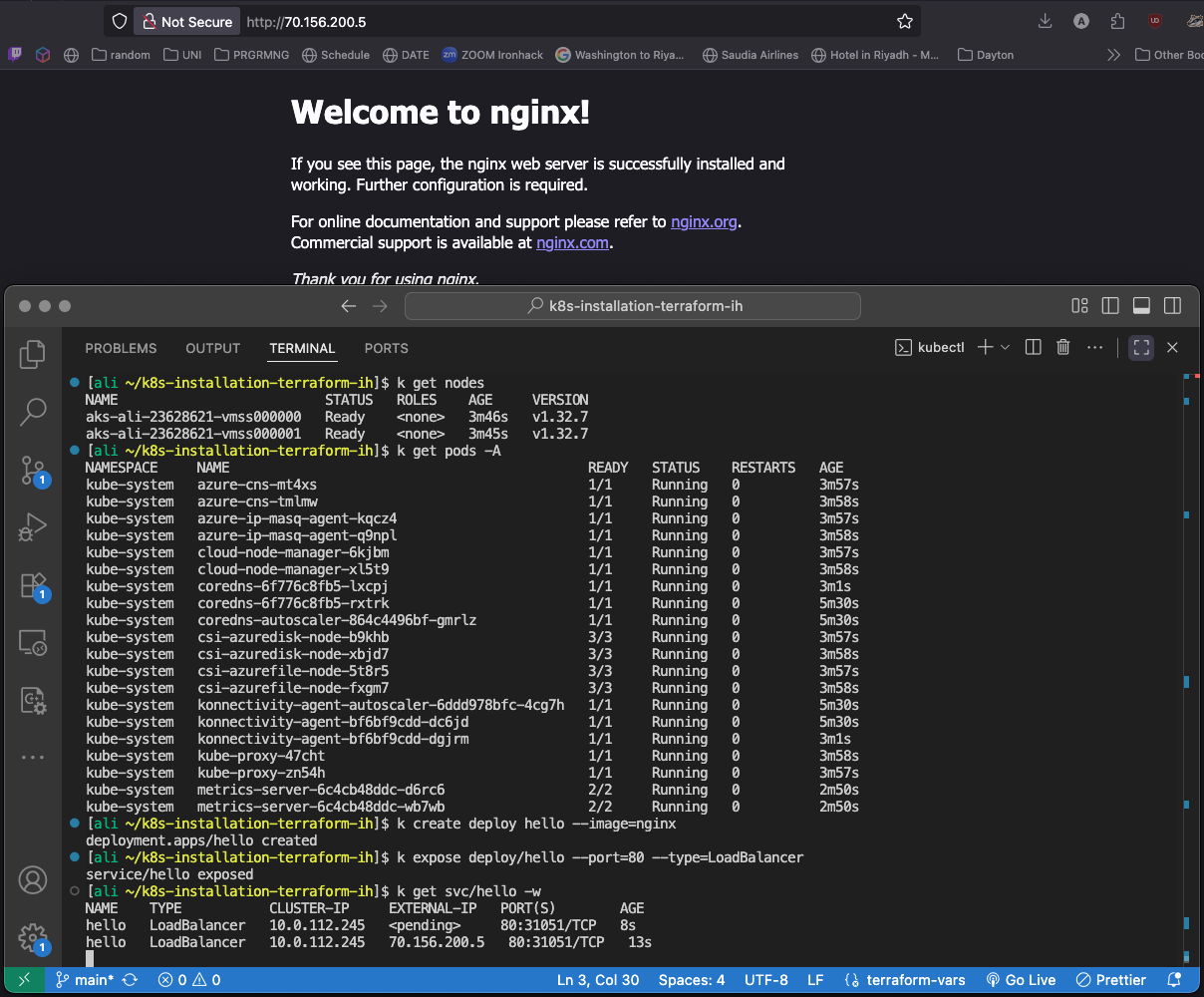Open the Remote Explorer view

(x=33, y=642)
